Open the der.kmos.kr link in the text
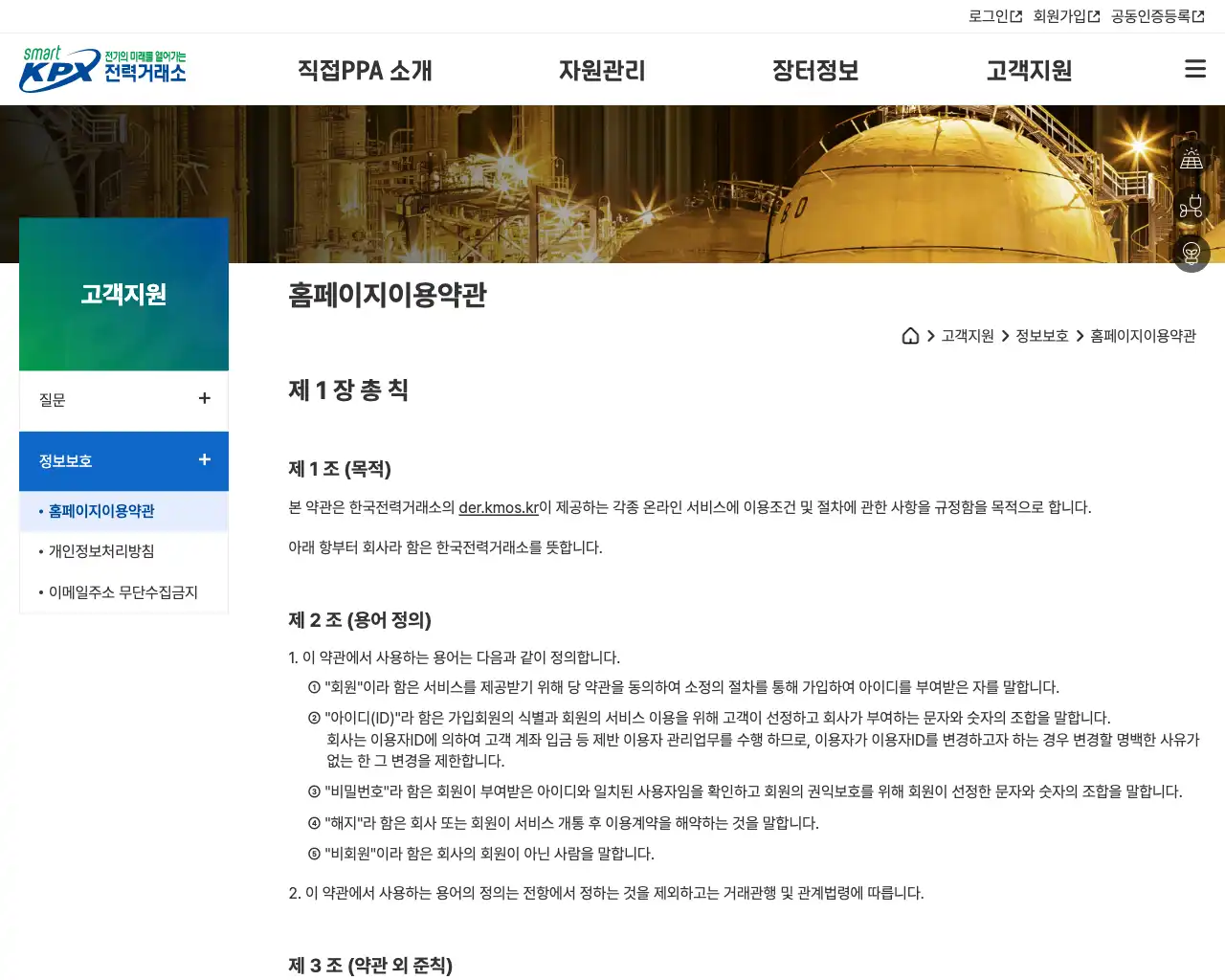Screen dimensions: 1225x980 coord(498,508)
